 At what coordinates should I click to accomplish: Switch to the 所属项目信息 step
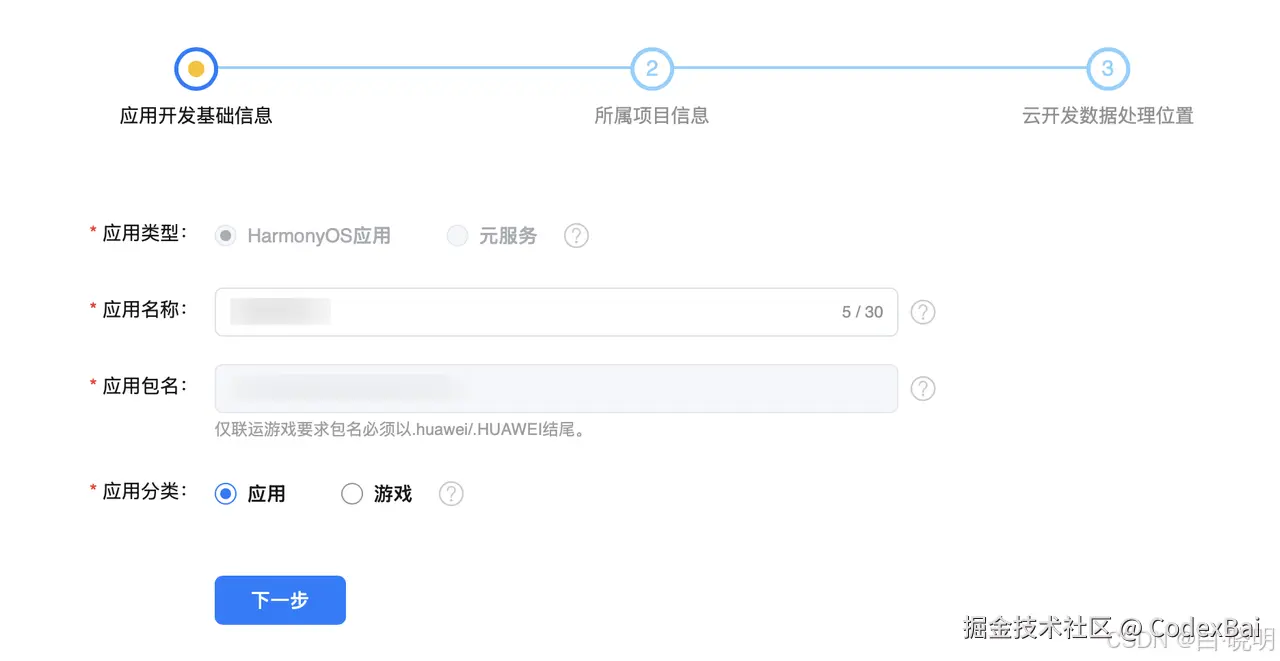coord(651,115)
